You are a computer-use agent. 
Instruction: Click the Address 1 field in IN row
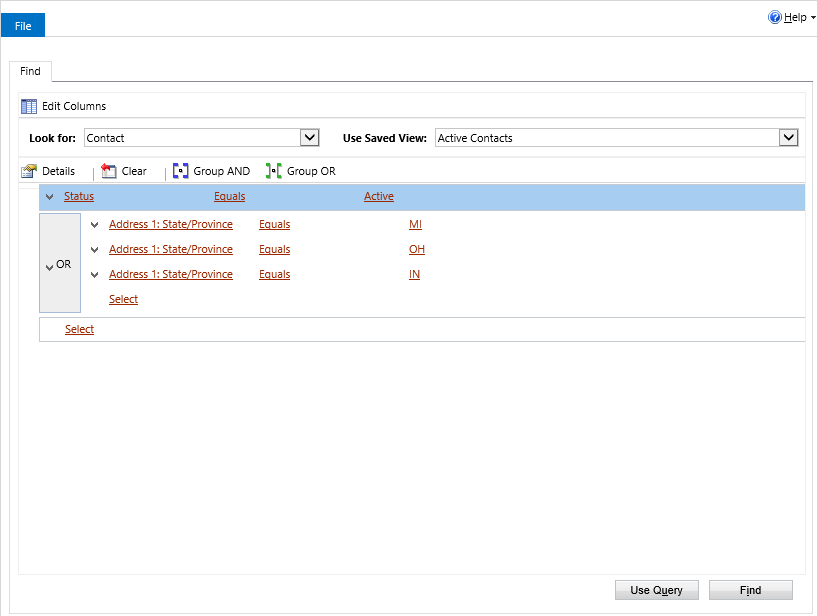pyautogui.click(x=171, y=275)
